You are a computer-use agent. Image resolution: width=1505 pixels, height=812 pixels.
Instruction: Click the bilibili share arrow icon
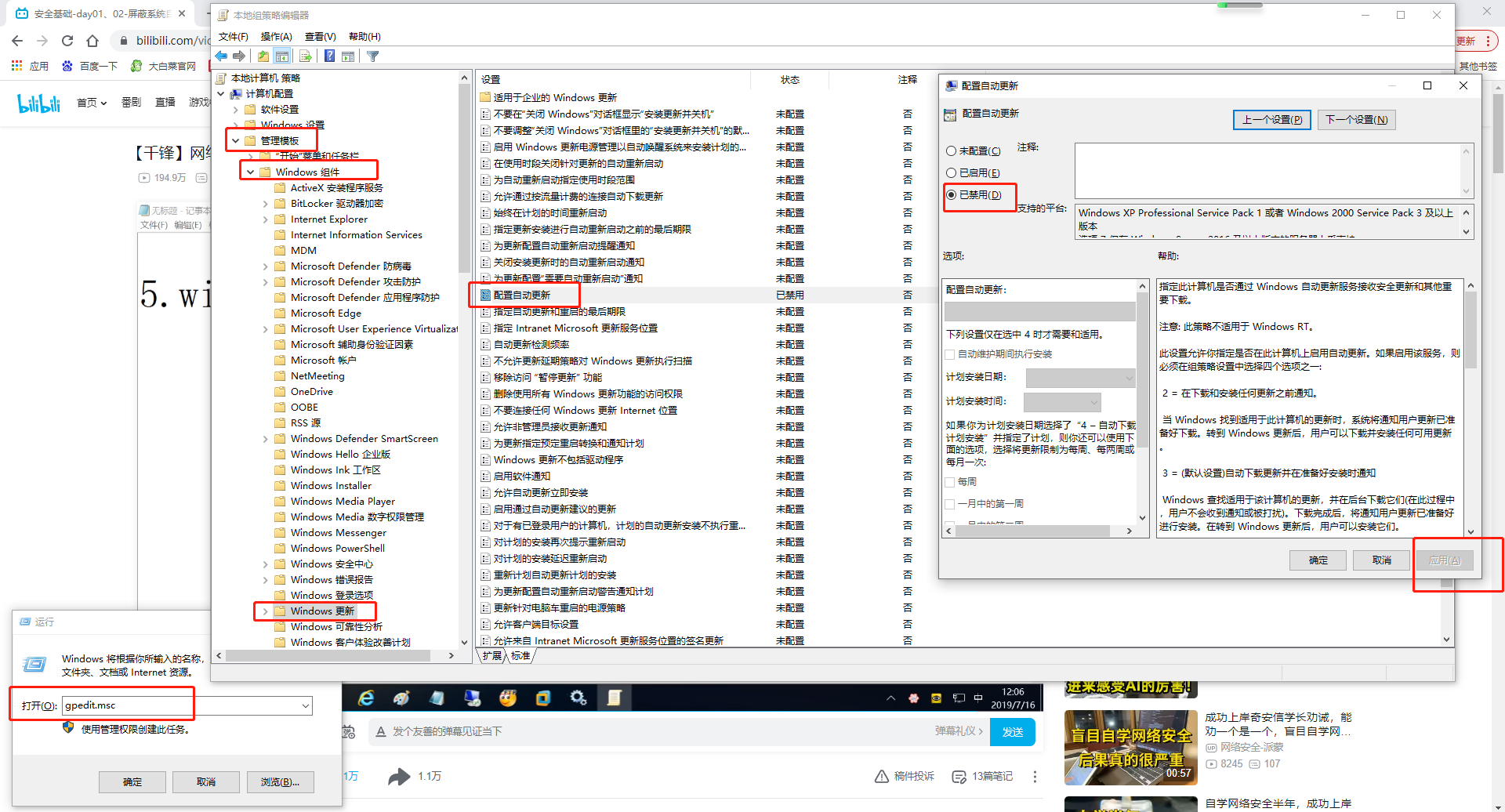tap(399, 776)
